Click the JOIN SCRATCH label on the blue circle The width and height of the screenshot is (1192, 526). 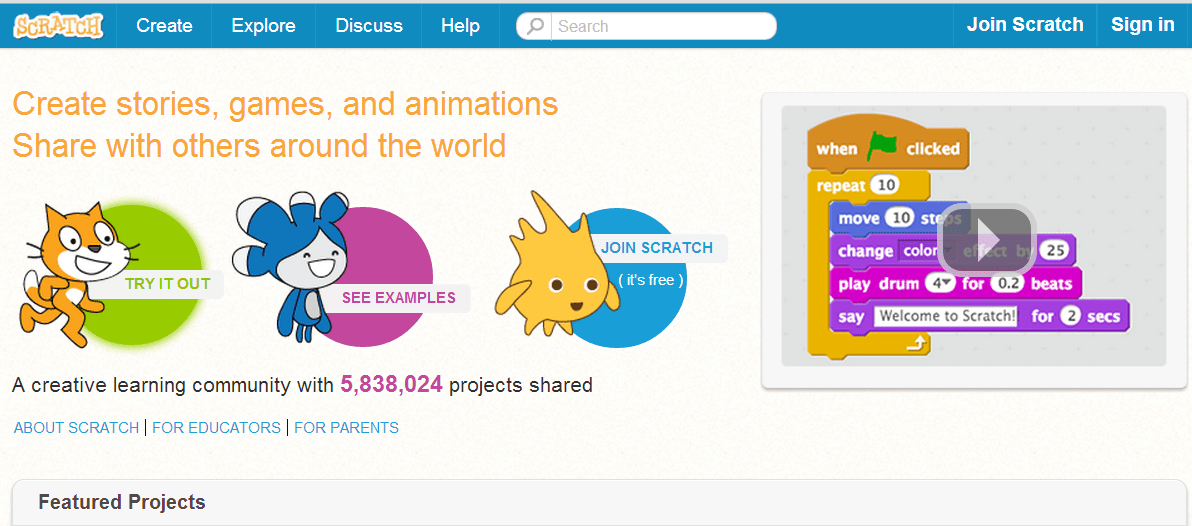click(x=657, y=248)
